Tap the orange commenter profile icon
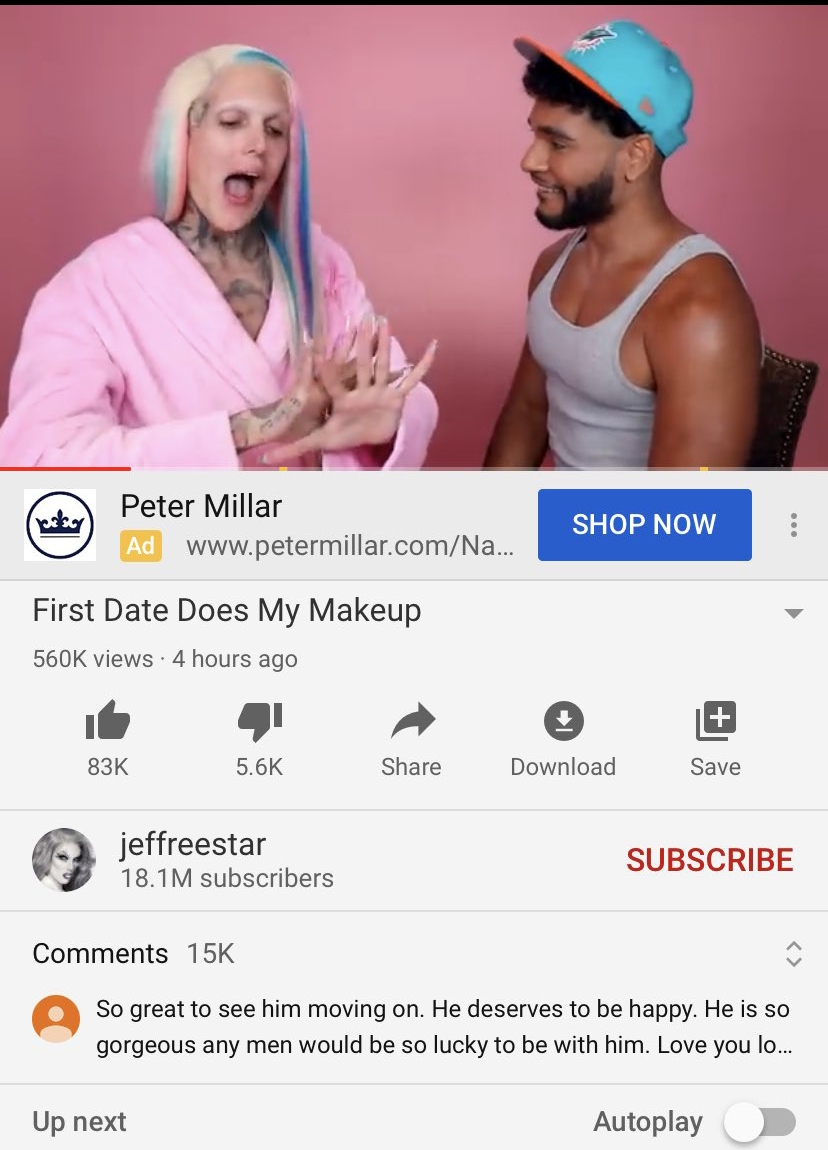This screenshot has height=1150, width=828. click(56, 1019)
